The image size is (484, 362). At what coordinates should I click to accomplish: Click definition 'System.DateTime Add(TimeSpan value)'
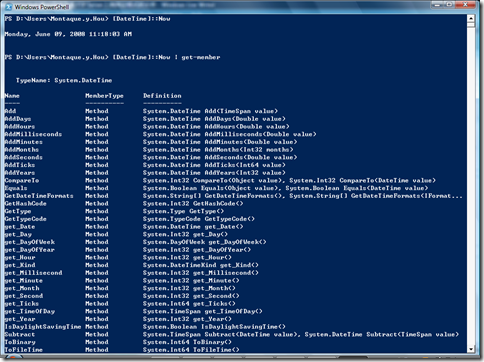[x=210, y=111]
